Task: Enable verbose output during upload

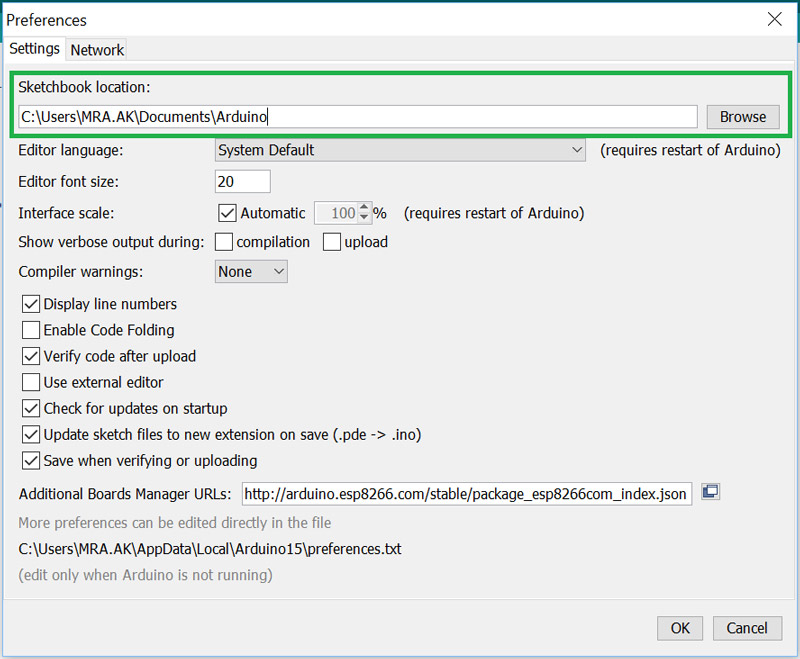Action: pyautogui.click(x=332, y=242)
